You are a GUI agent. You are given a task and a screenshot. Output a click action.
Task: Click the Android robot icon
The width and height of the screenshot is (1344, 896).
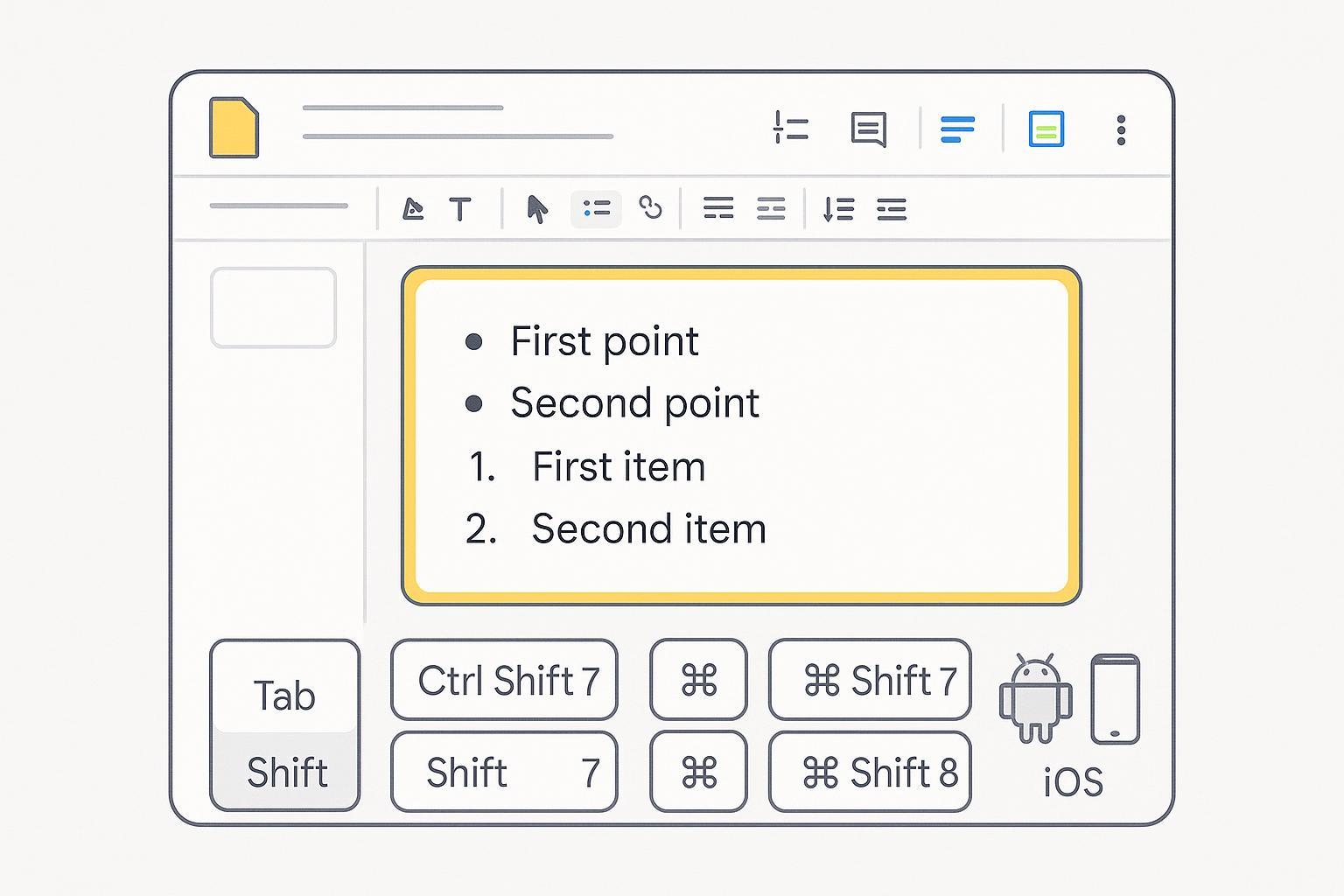click(x=1035, y=698)
